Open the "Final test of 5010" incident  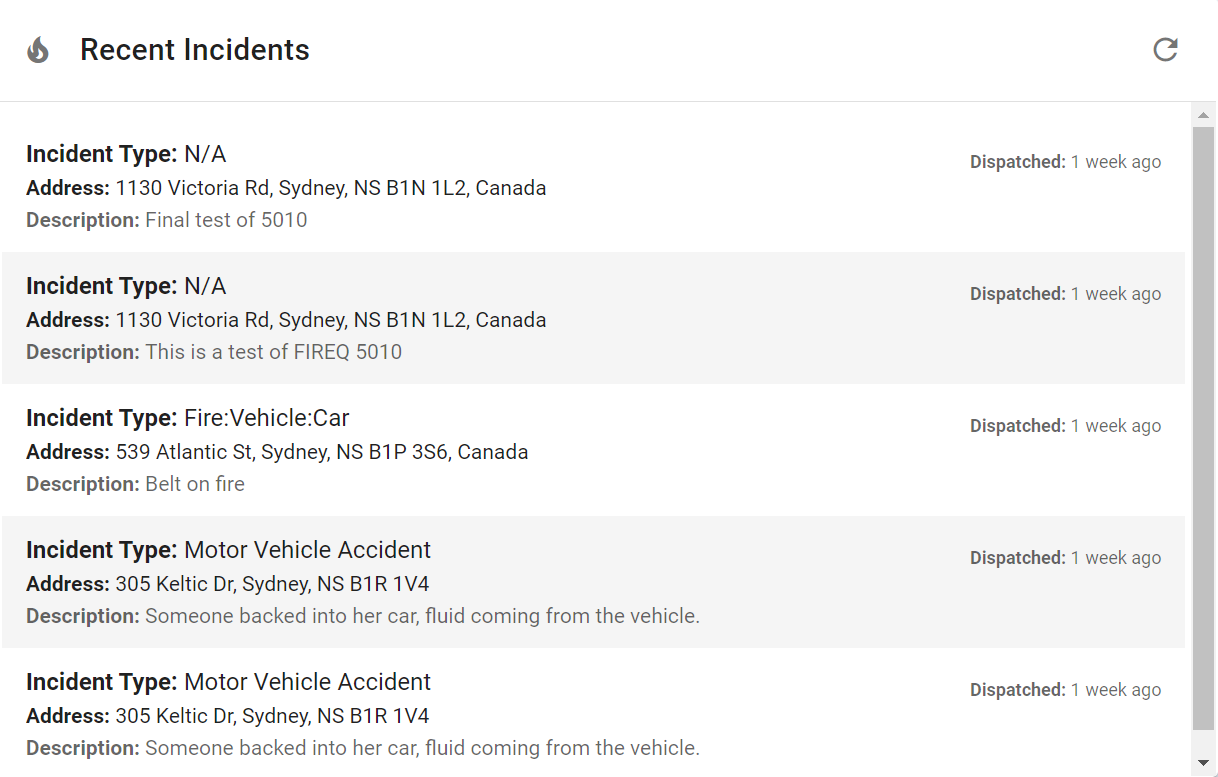coord(225,220)
